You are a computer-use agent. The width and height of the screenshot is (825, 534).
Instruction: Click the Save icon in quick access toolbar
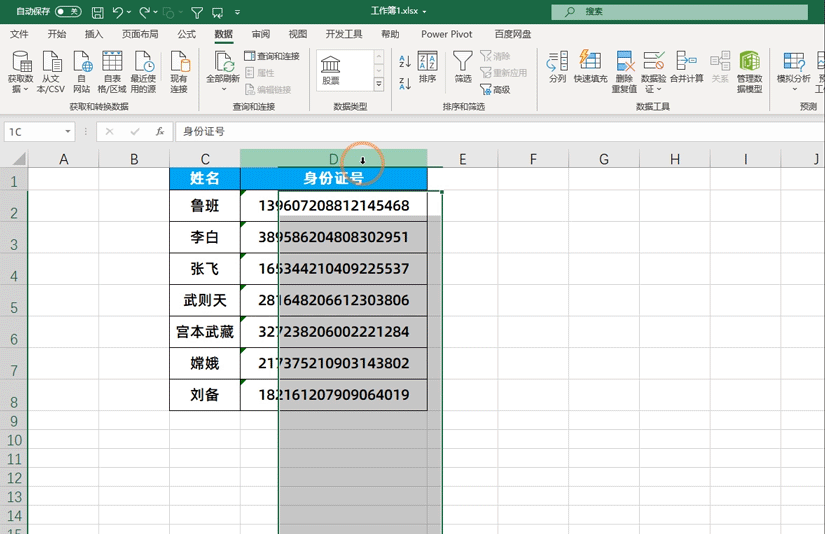pyautogui.click(x=97, y=12)
